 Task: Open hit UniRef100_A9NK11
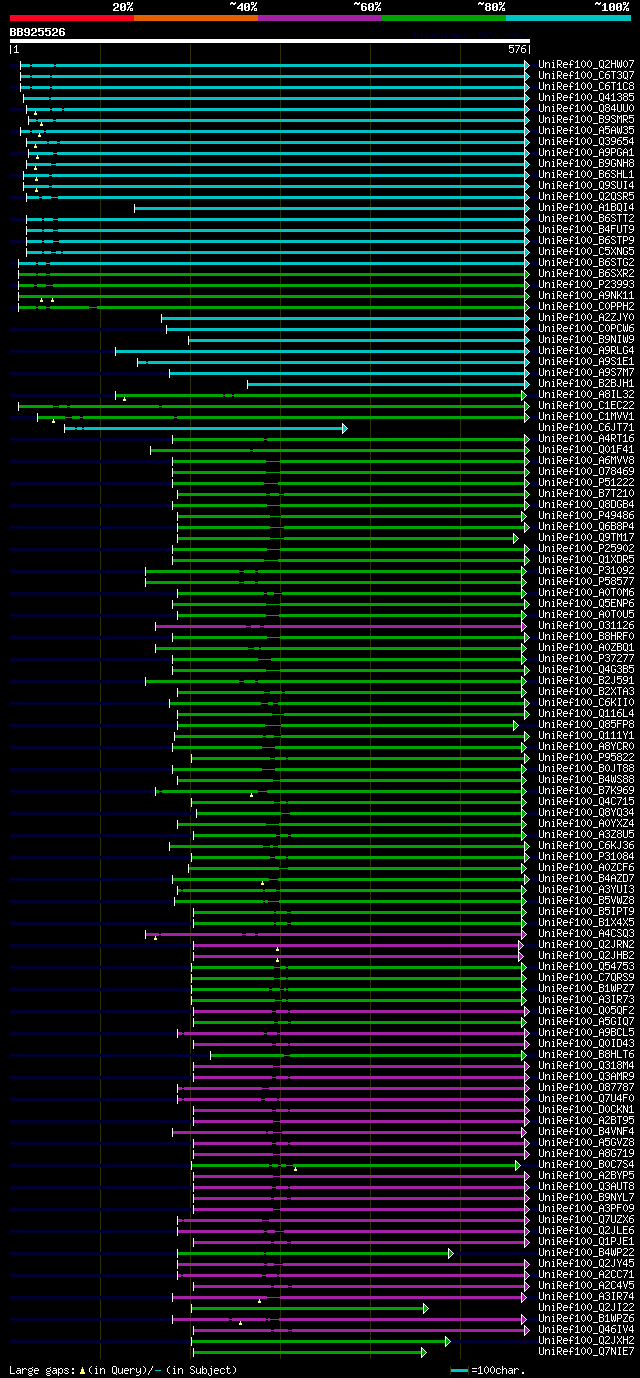586,295
